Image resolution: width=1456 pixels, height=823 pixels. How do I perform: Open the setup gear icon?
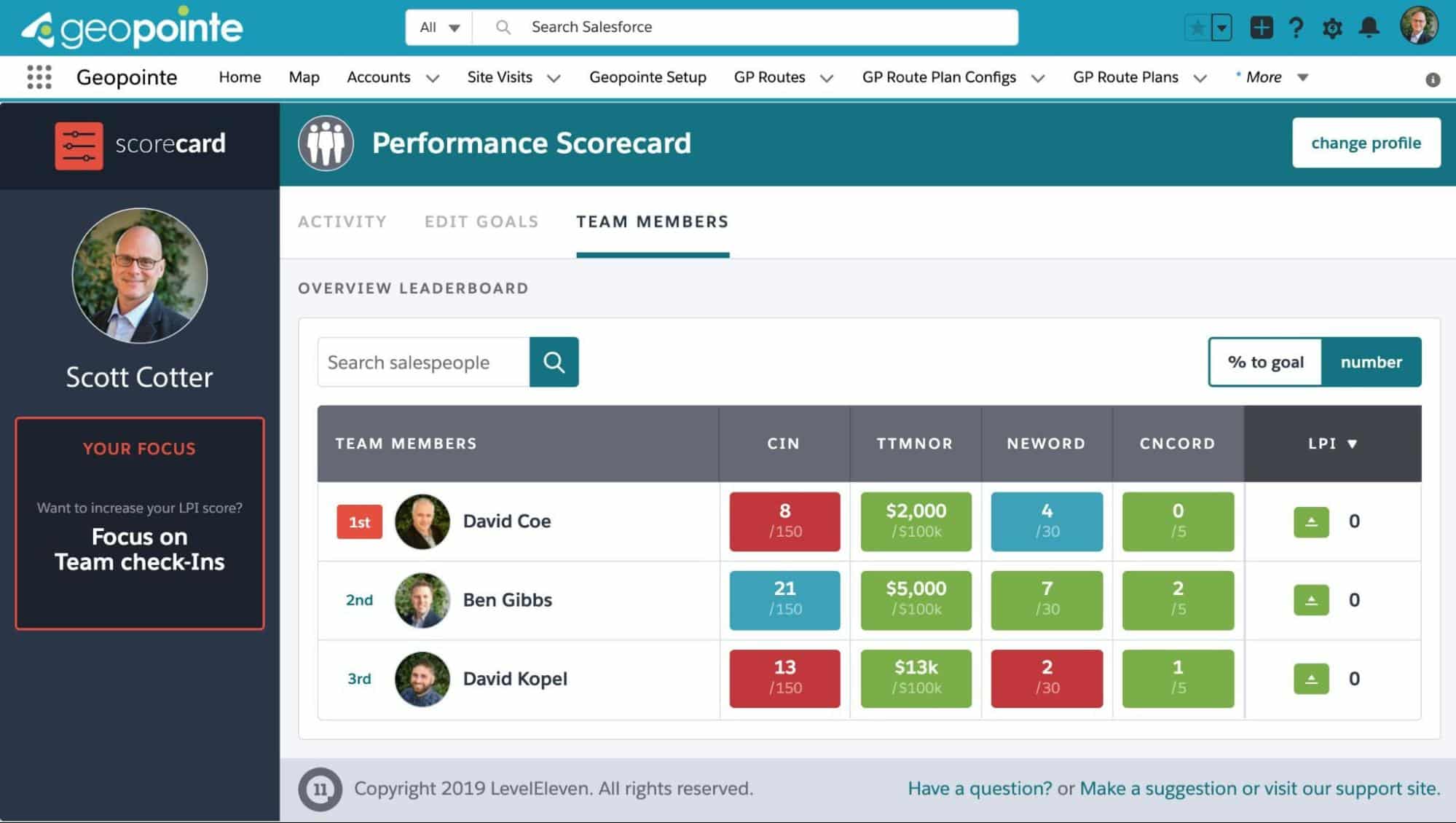1332,28
